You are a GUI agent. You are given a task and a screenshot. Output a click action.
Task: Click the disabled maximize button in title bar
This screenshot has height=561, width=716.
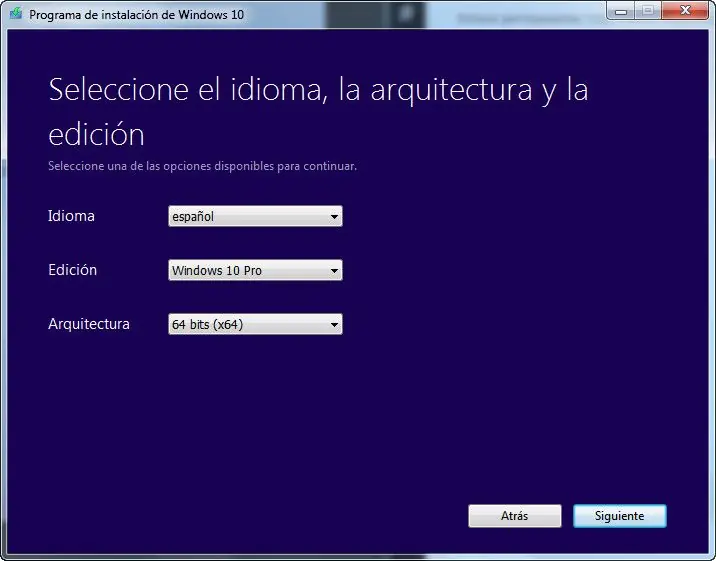tap(648, 10)
